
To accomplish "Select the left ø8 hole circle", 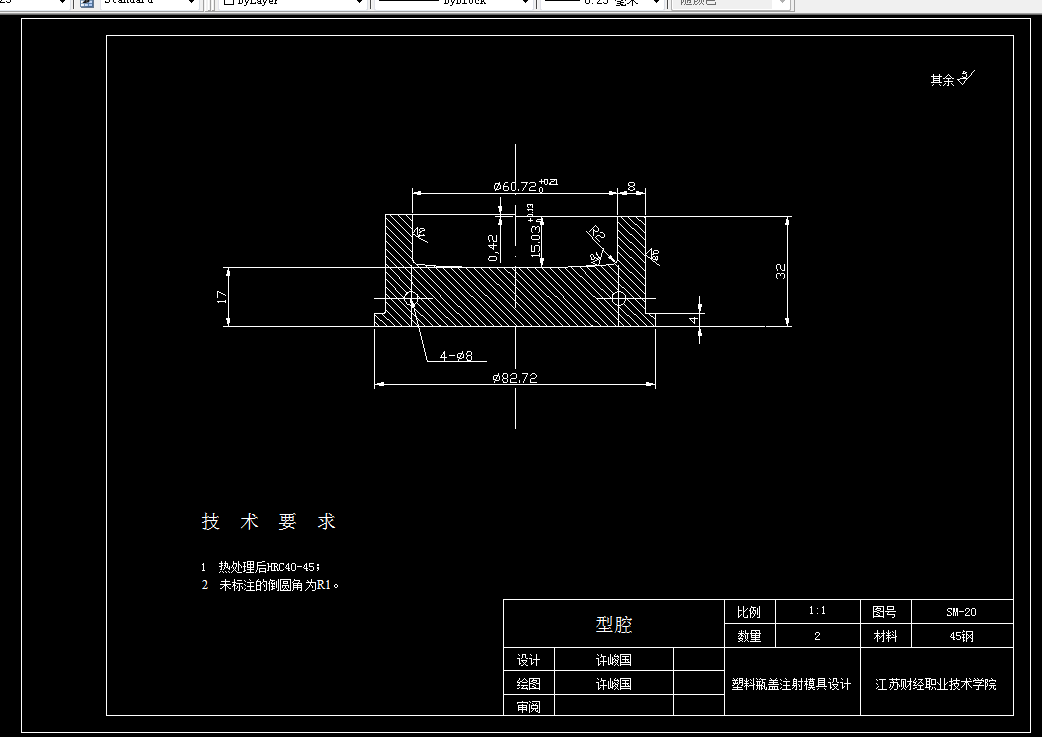I will (x=411, y=298).
